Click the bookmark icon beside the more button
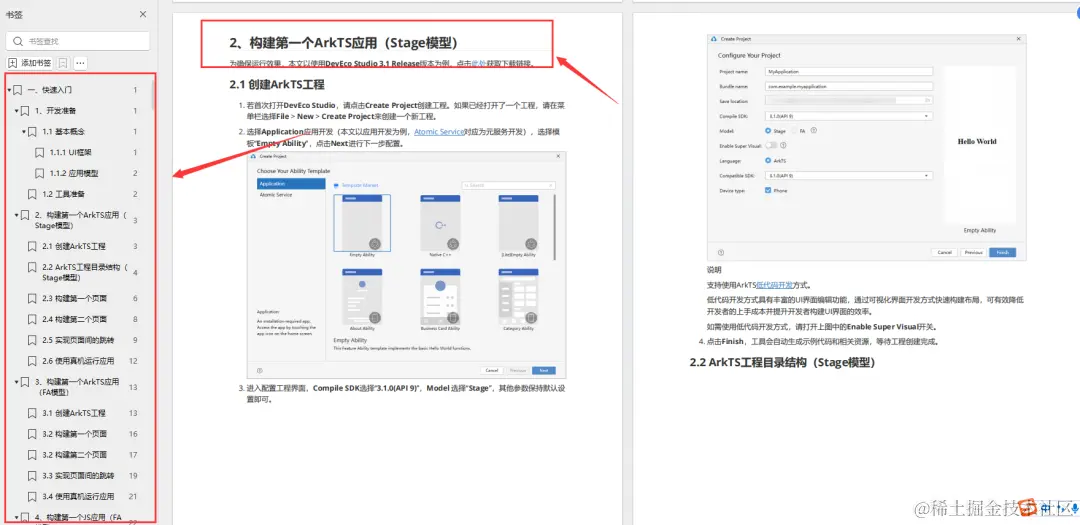This screenshot has height=525, width=1080. [x=63, y=63]
